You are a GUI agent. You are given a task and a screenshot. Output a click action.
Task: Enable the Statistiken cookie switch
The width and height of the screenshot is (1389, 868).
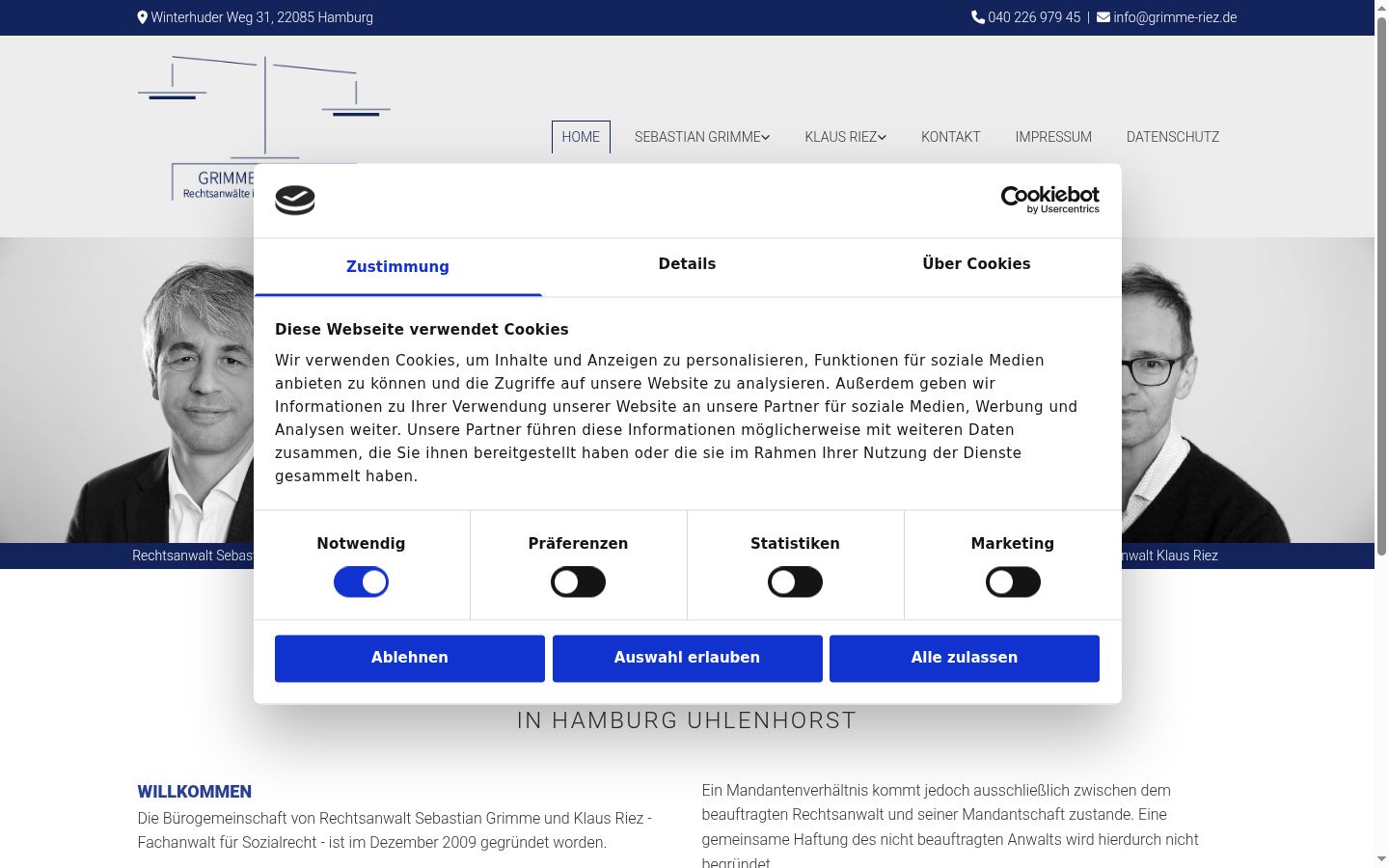(795, 583)
